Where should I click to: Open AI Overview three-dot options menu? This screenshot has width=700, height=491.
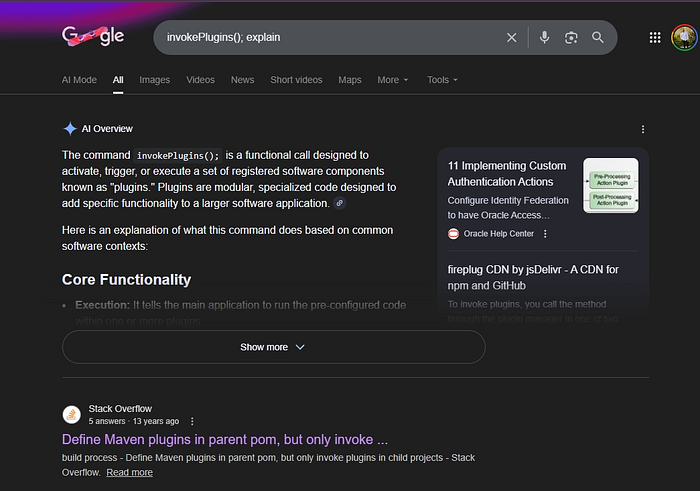pyautogui.click(x=643, y=129)
